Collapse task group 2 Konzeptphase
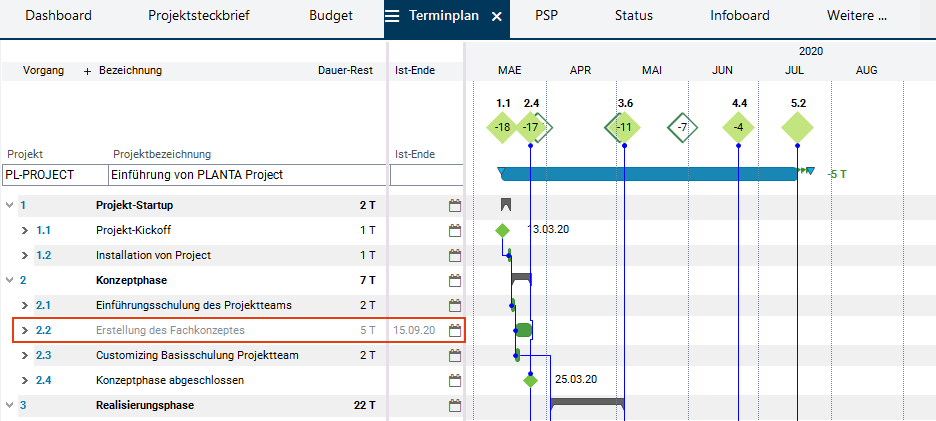The width and height of the screenshot is (936, 421). tap(10, 280)
